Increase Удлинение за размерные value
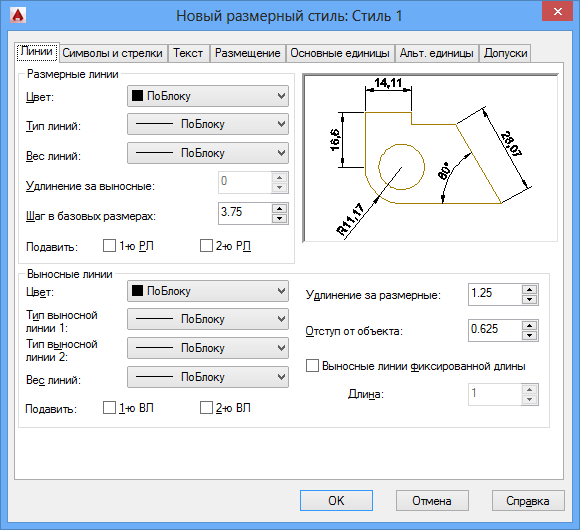 tap(530, 290)
